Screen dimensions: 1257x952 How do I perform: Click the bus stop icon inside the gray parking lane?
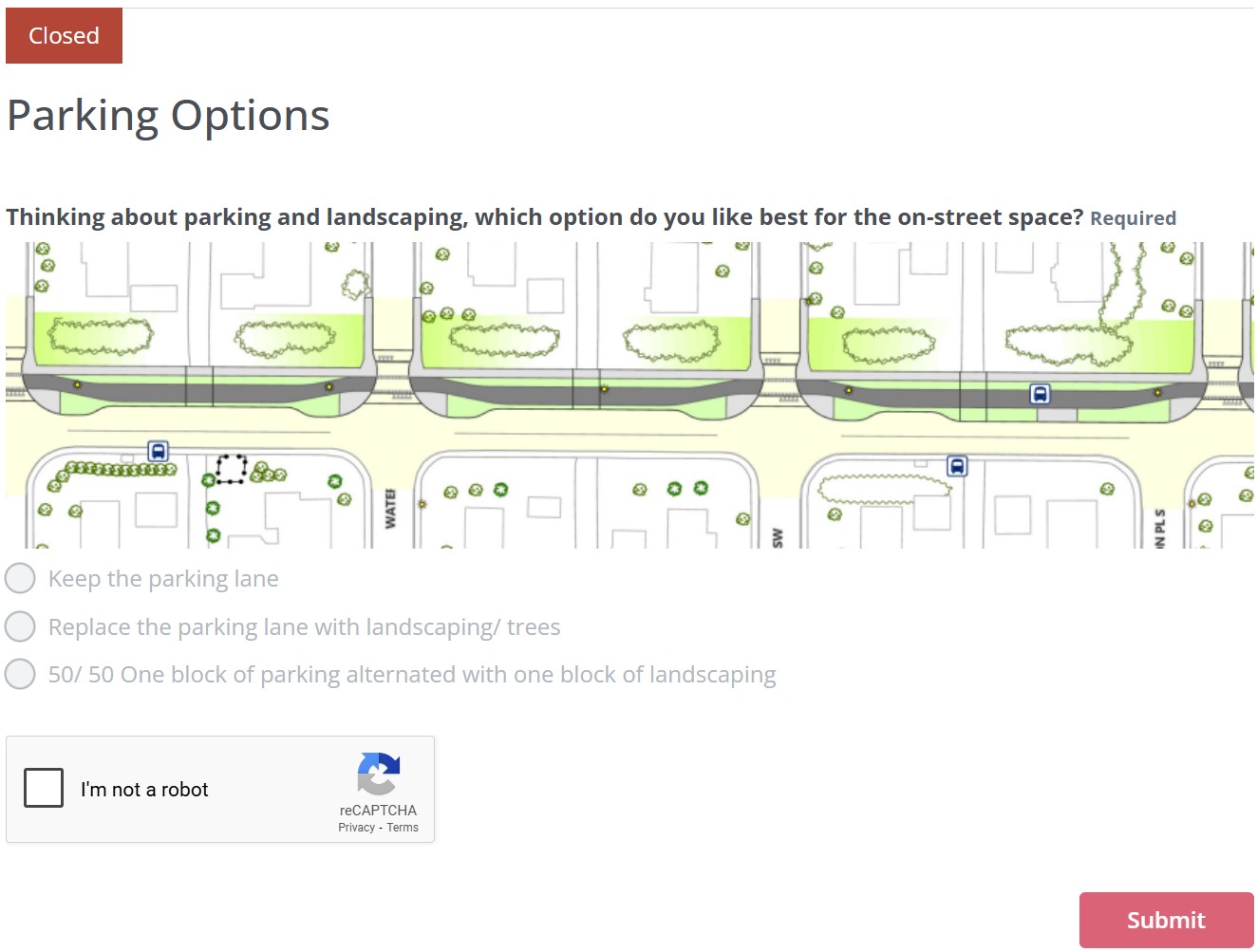pyautogui.click(x=1040, y=394)
